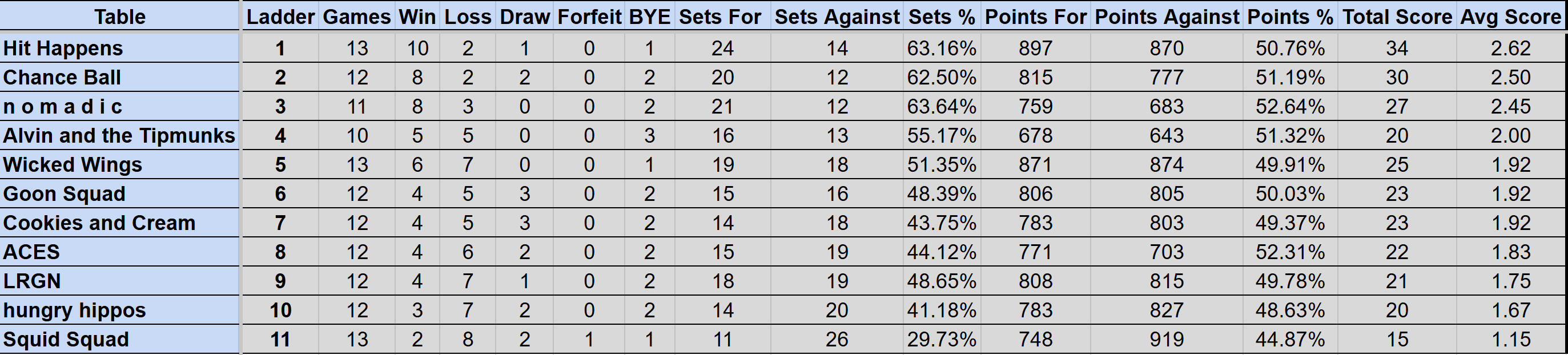The height and width of the screenshot is (355, 1568).
Task: Select the LRGN team cell
Action: [x=31, y=281]
